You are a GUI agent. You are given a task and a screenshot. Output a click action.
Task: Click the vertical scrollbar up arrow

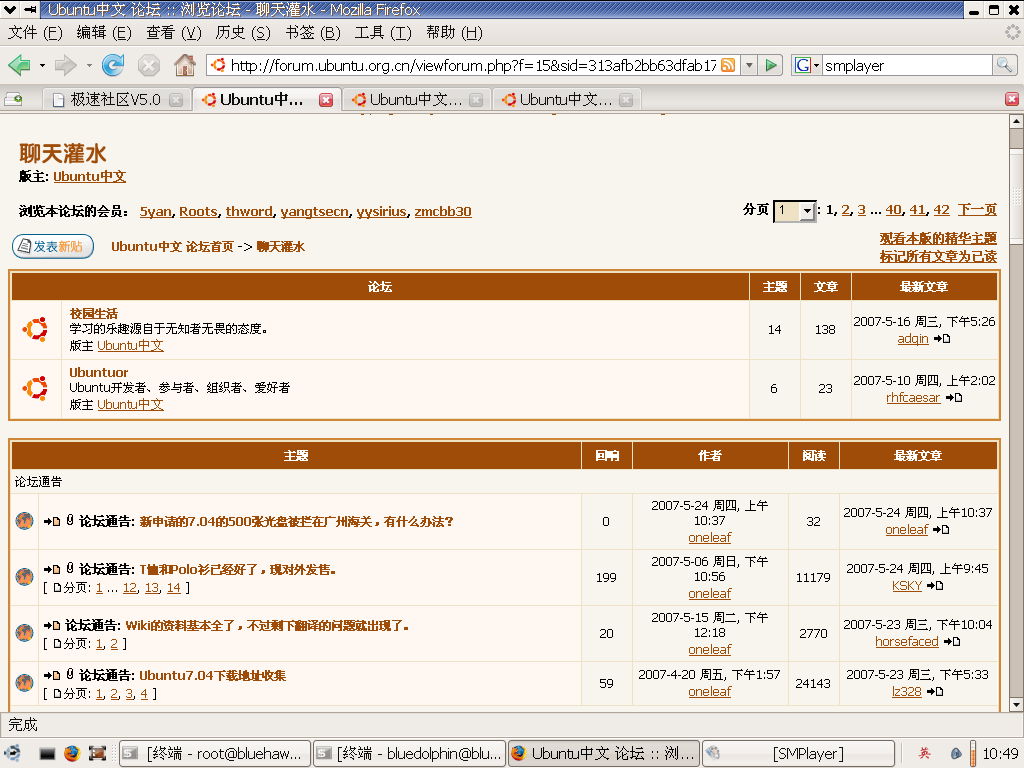click(1016, 121)
